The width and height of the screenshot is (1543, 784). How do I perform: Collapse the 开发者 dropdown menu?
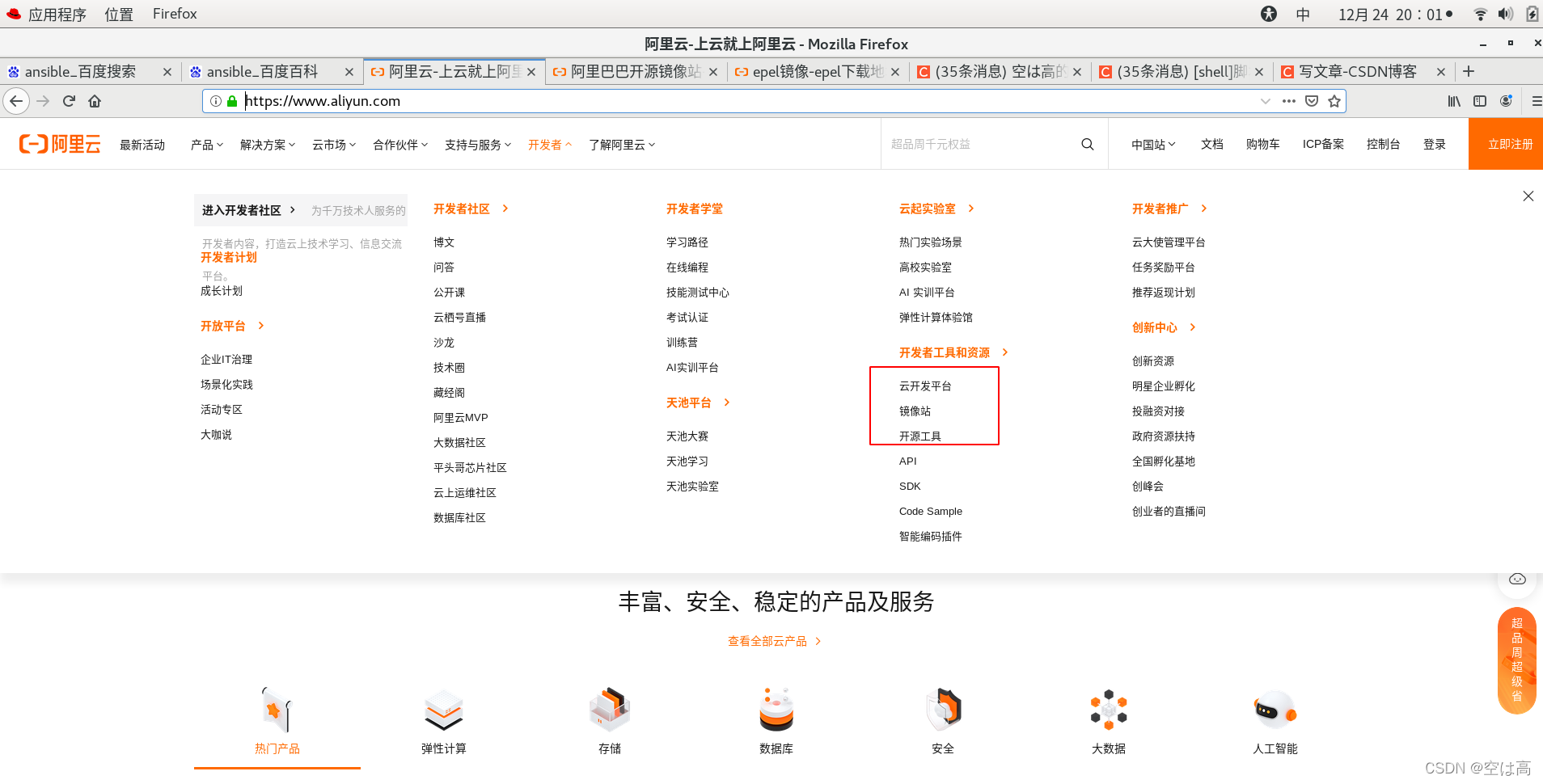click(550, 145)
